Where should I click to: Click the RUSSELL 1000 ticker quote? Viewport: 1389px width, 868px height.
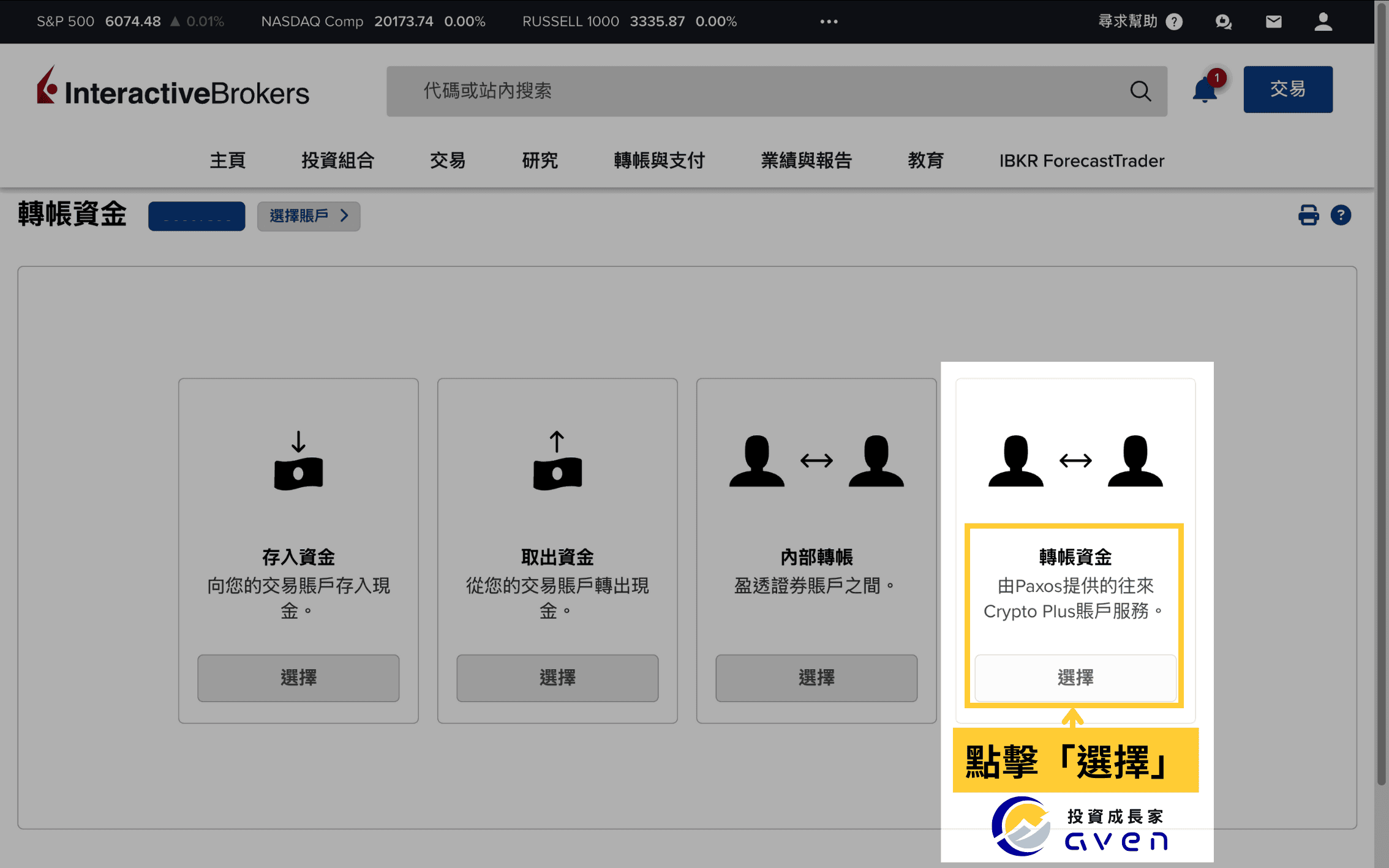630,21
